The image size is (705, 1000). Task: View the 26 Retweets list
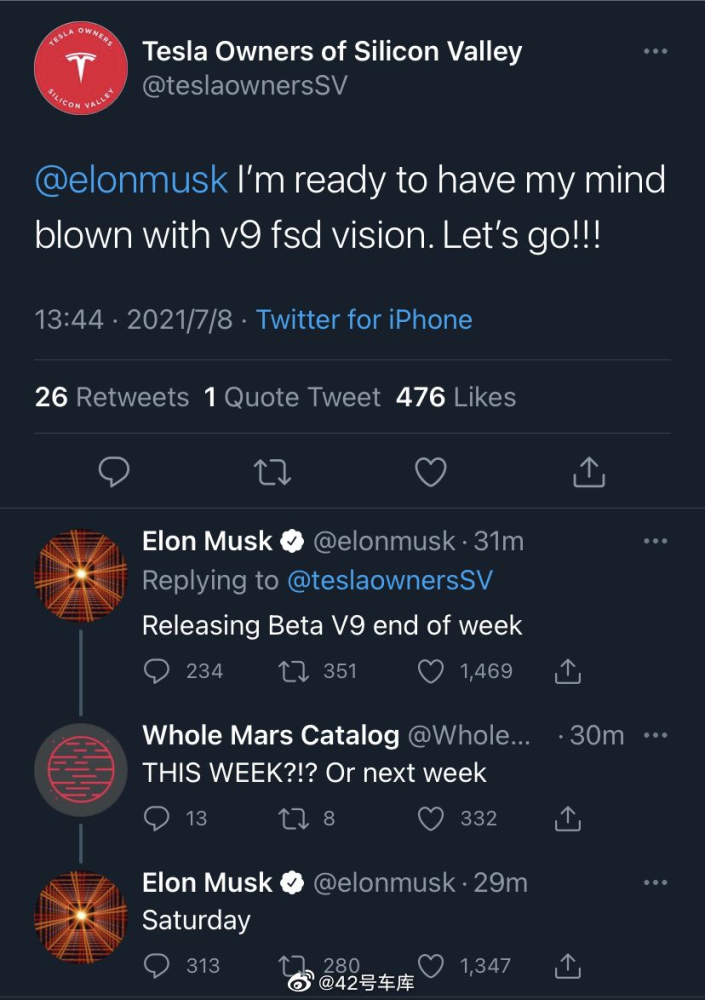(112, 397)
